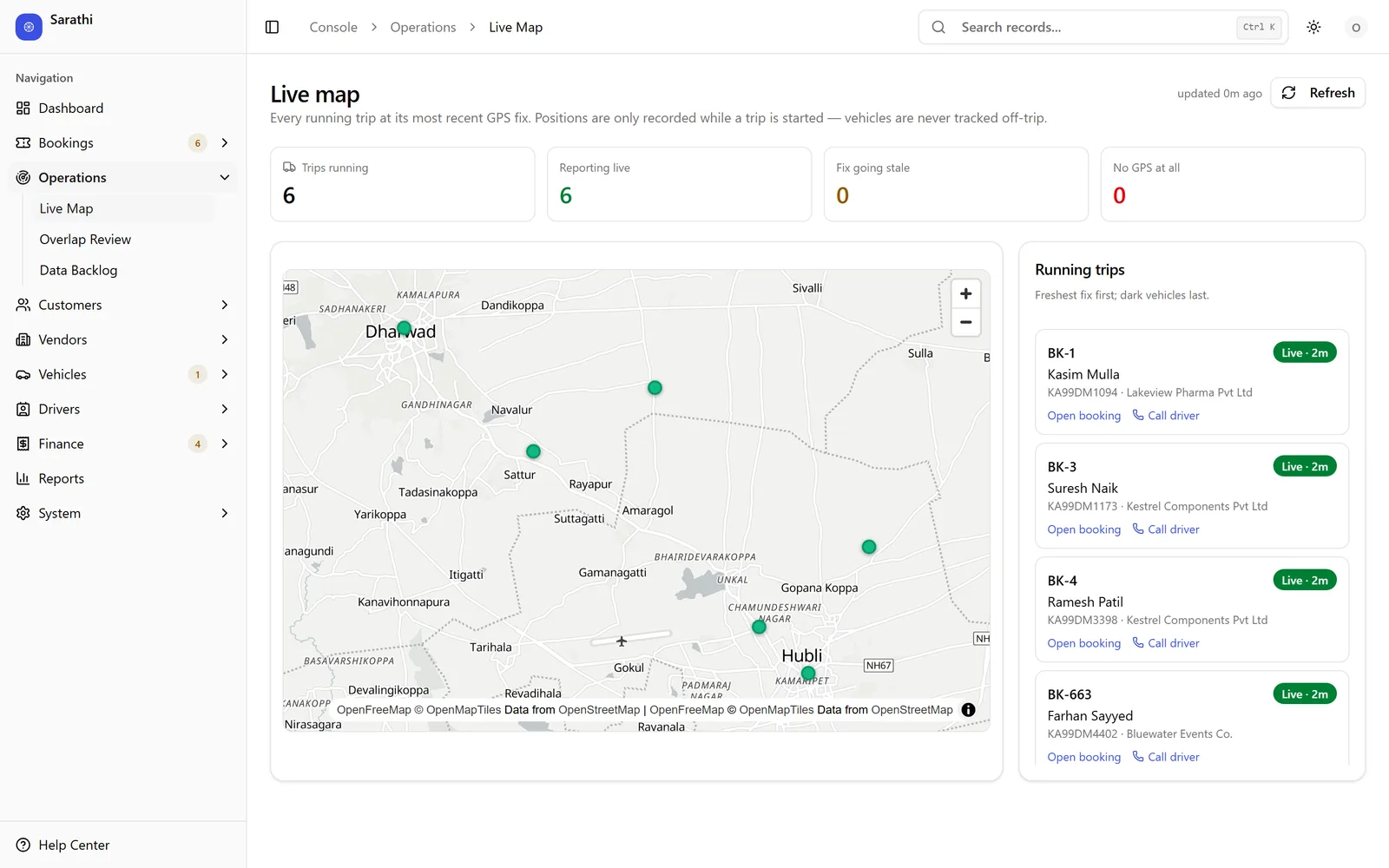Click the Help Center question icon
The width and height of the screenshot is (1389, 868).
point(23,845)
